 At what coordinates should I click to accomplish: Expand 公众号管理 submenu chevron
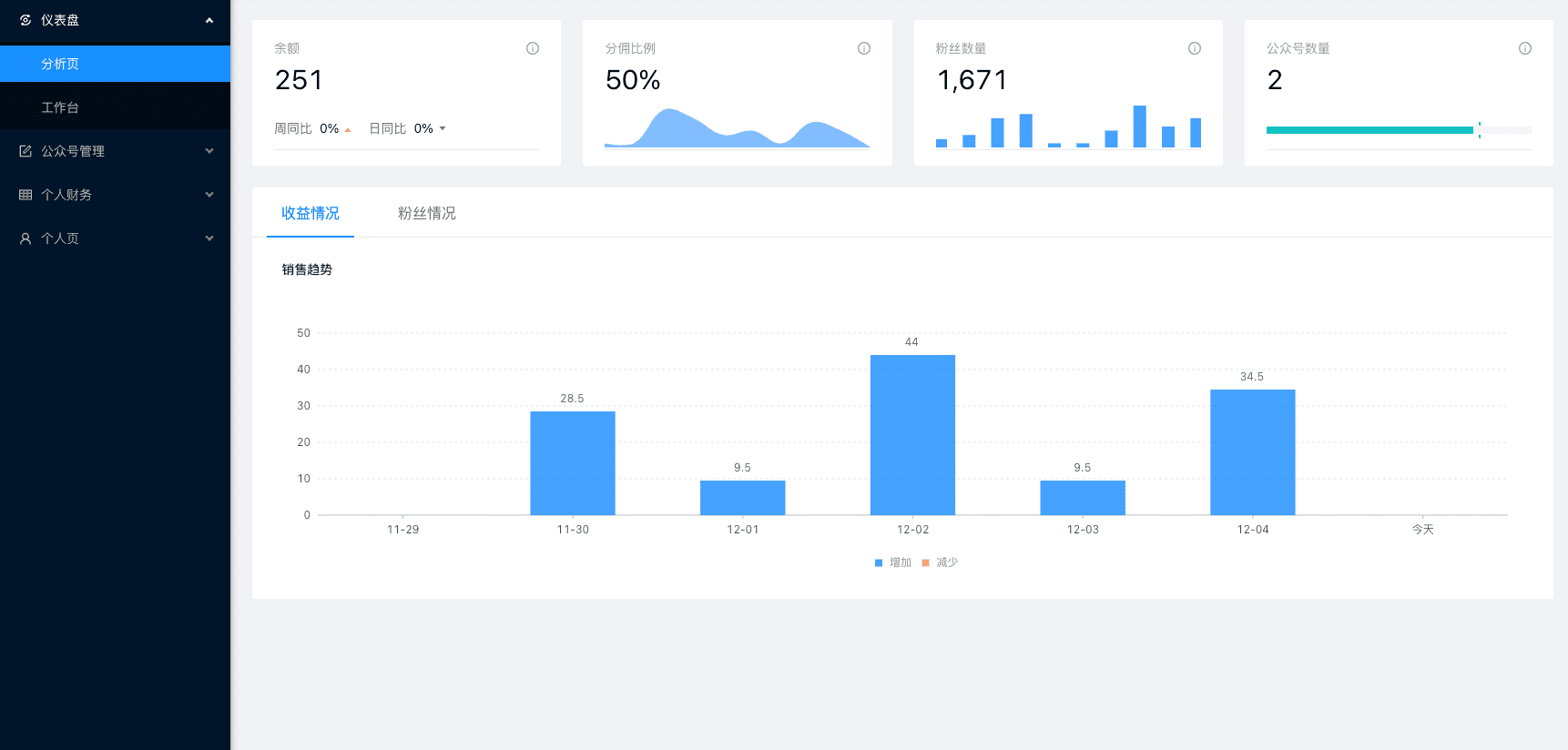coord(209,151)
